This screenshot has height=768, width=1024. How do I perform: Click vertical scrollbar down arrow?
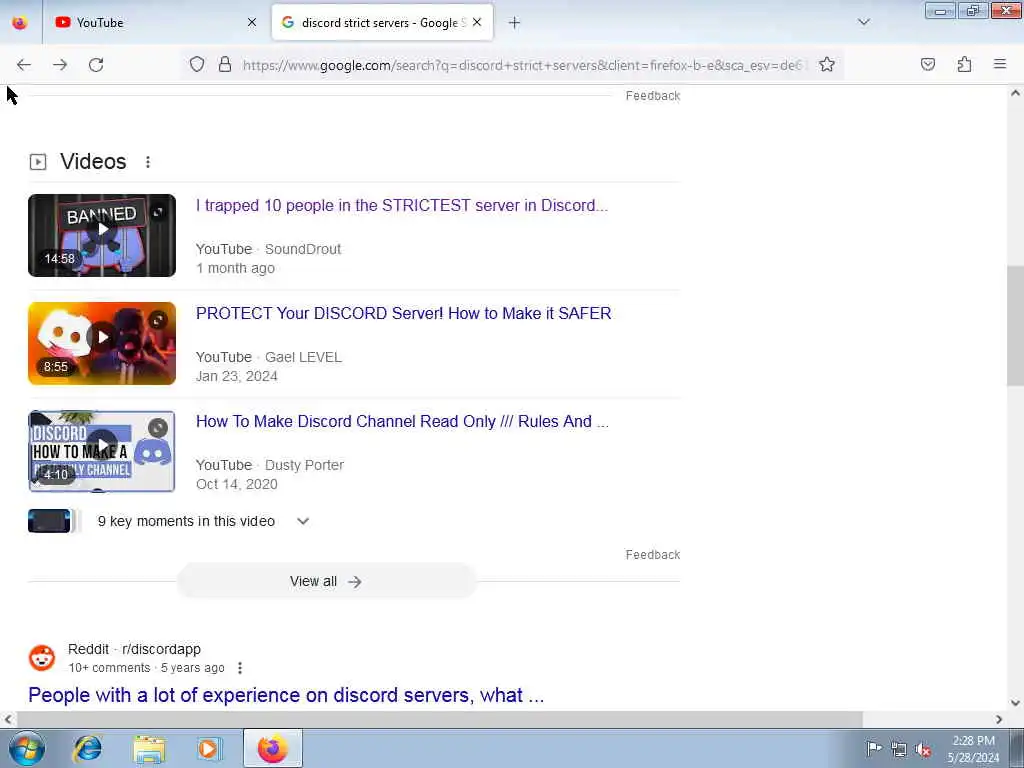[1015, 703]
